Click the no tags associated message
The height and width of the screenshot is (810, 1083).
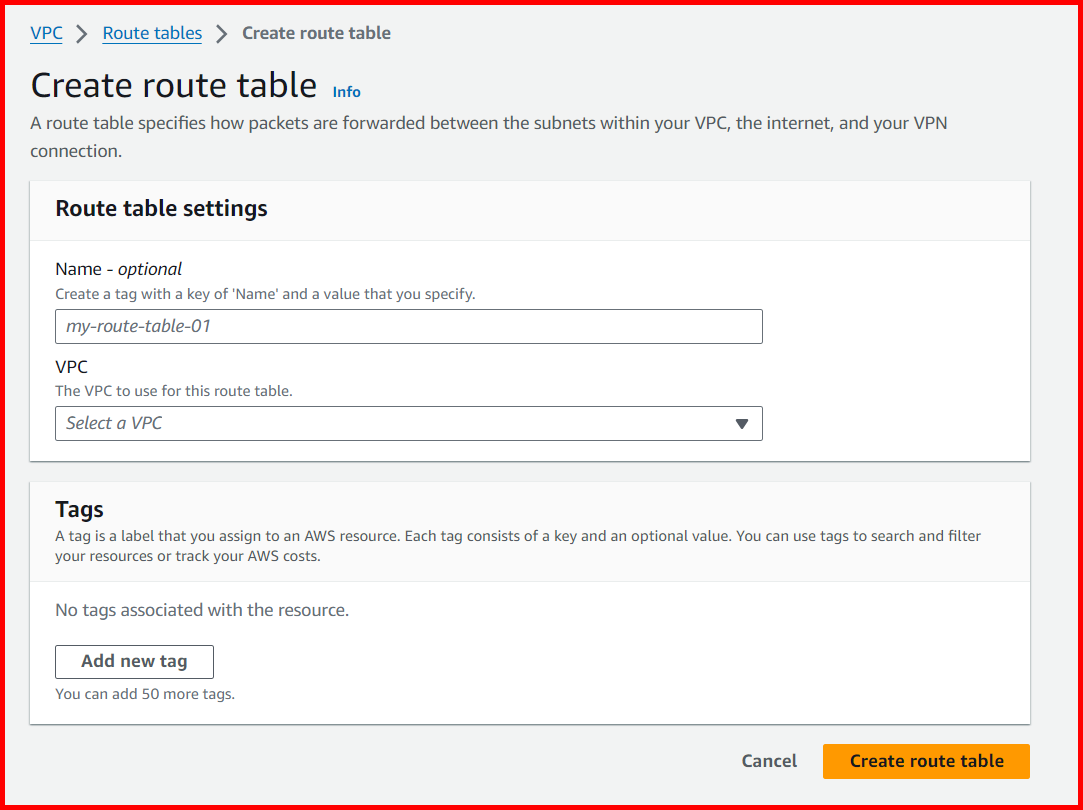tap(201, 609)
